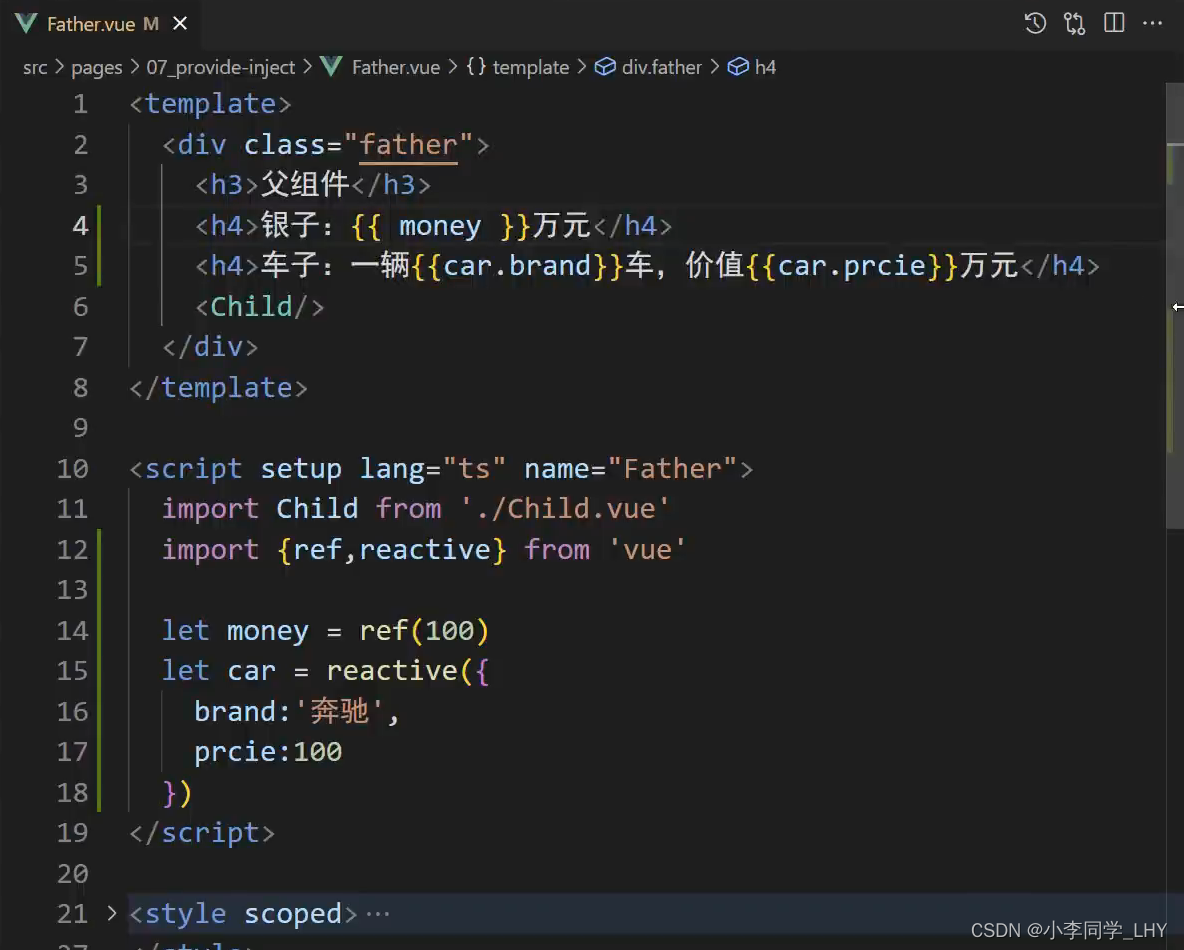Split the editor to the right
1184x950 pixels.
tap(1114, 24)
